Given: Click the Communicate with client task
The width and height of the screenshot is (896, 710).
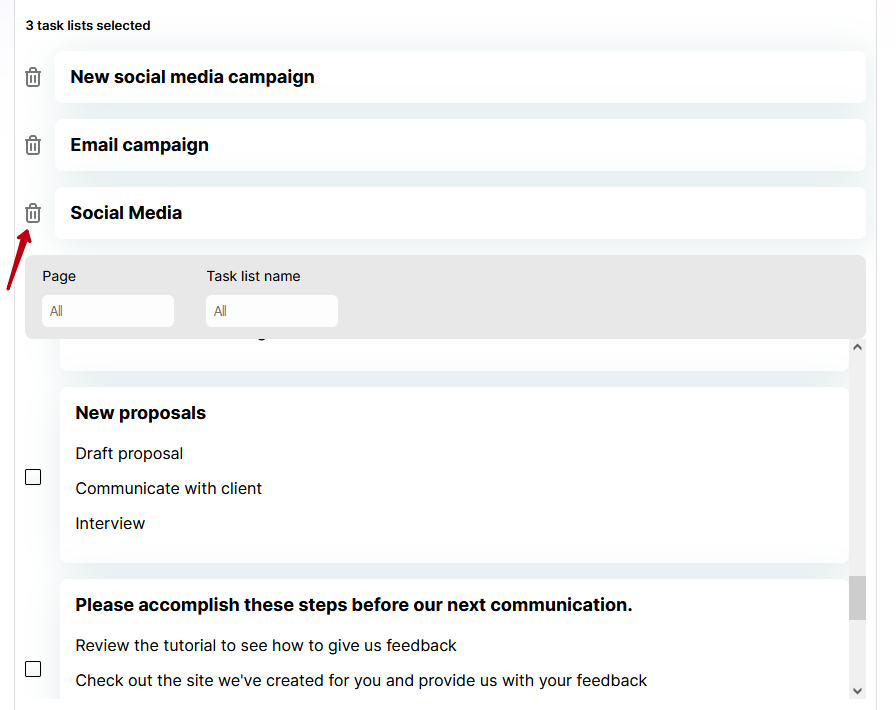Looking at the screenshot, I should [169, 488].
